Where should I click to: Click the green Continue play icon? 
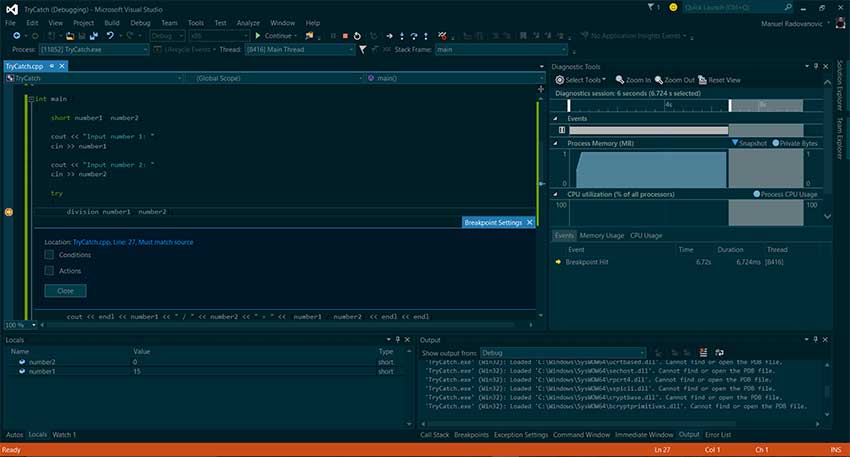(x=258, y=36)
